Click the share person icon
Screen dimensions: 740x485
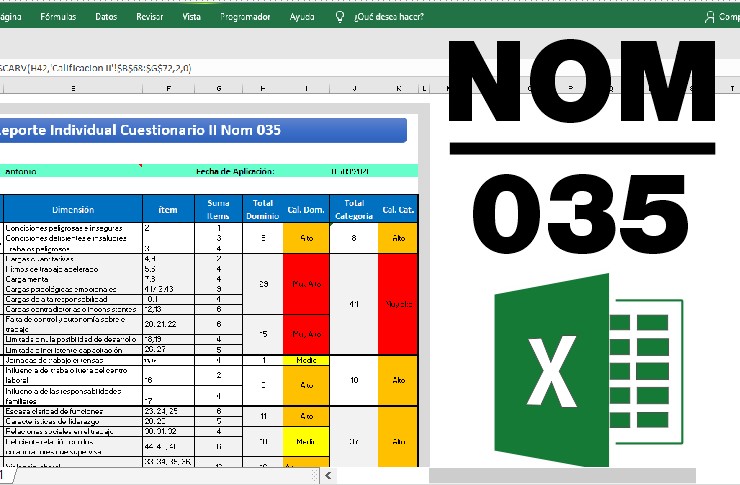coord(709,17)
